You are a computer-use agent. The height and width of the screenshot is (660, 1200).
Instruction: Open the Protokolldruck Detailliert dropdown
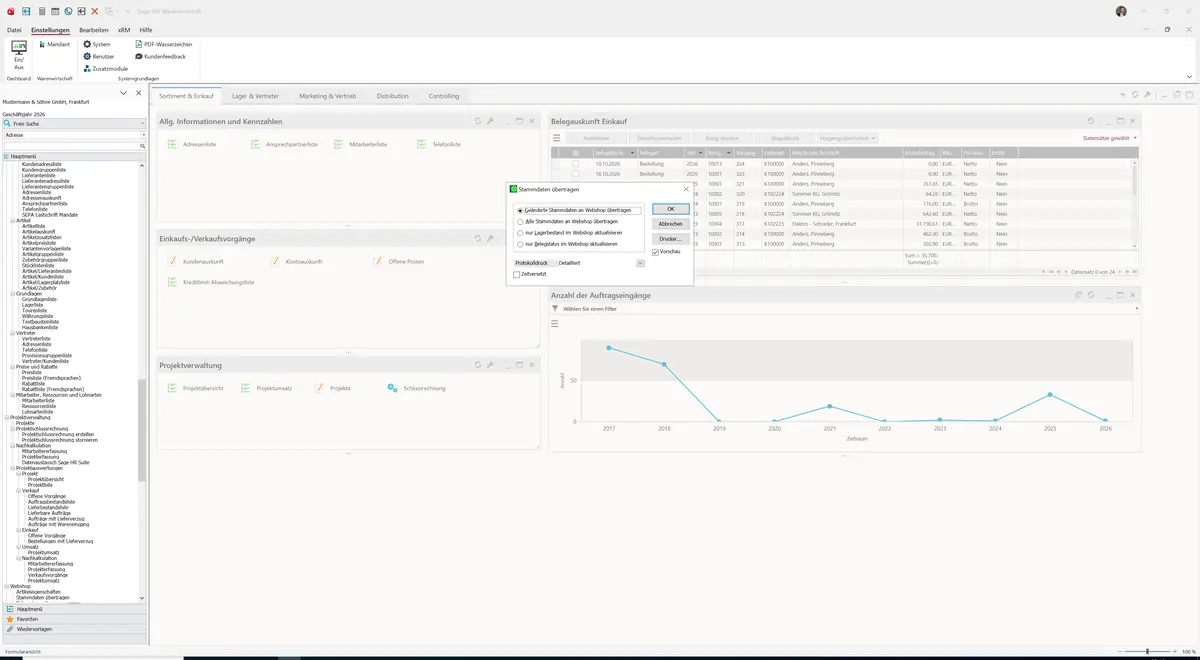pyautogui.click(x=640, y=263)
